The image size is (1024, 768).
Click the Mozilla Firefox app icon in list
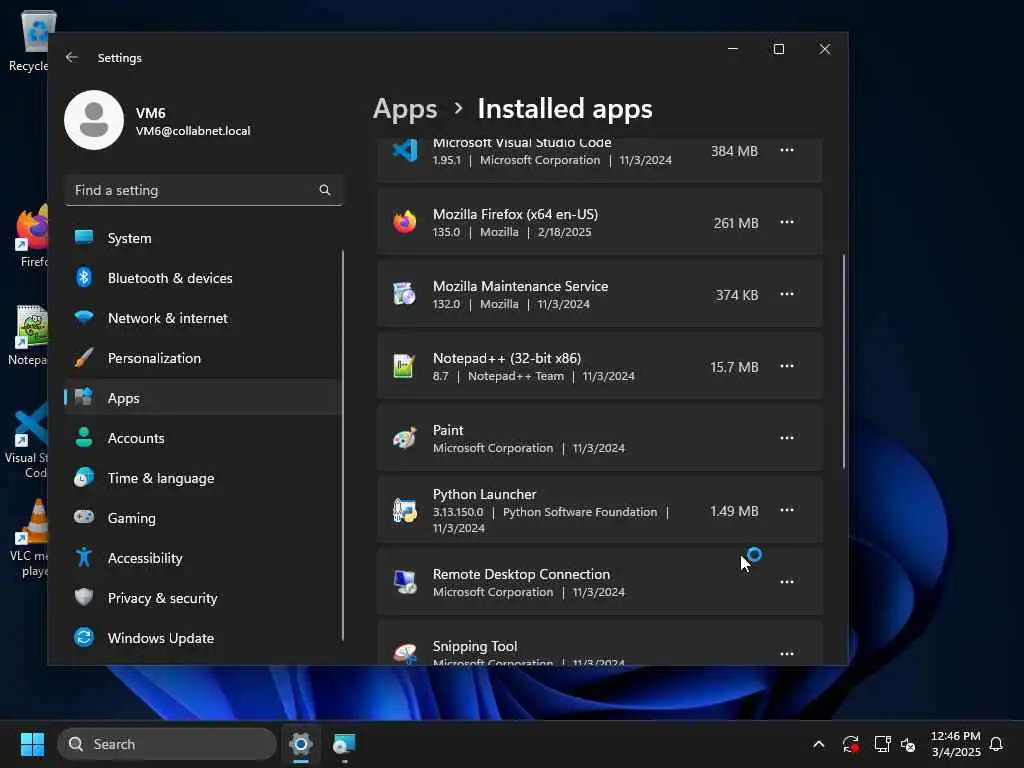point(405,222)
